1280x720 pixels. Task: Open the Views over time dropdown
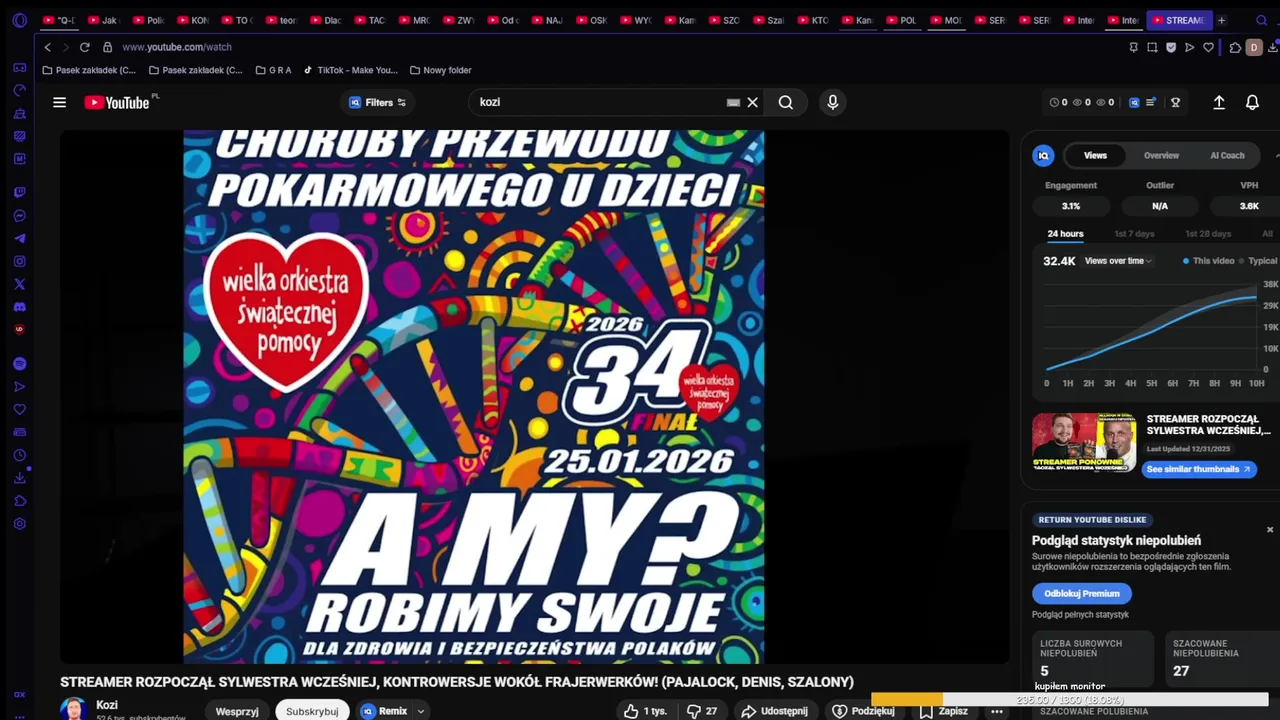(x=1118, y=261)
